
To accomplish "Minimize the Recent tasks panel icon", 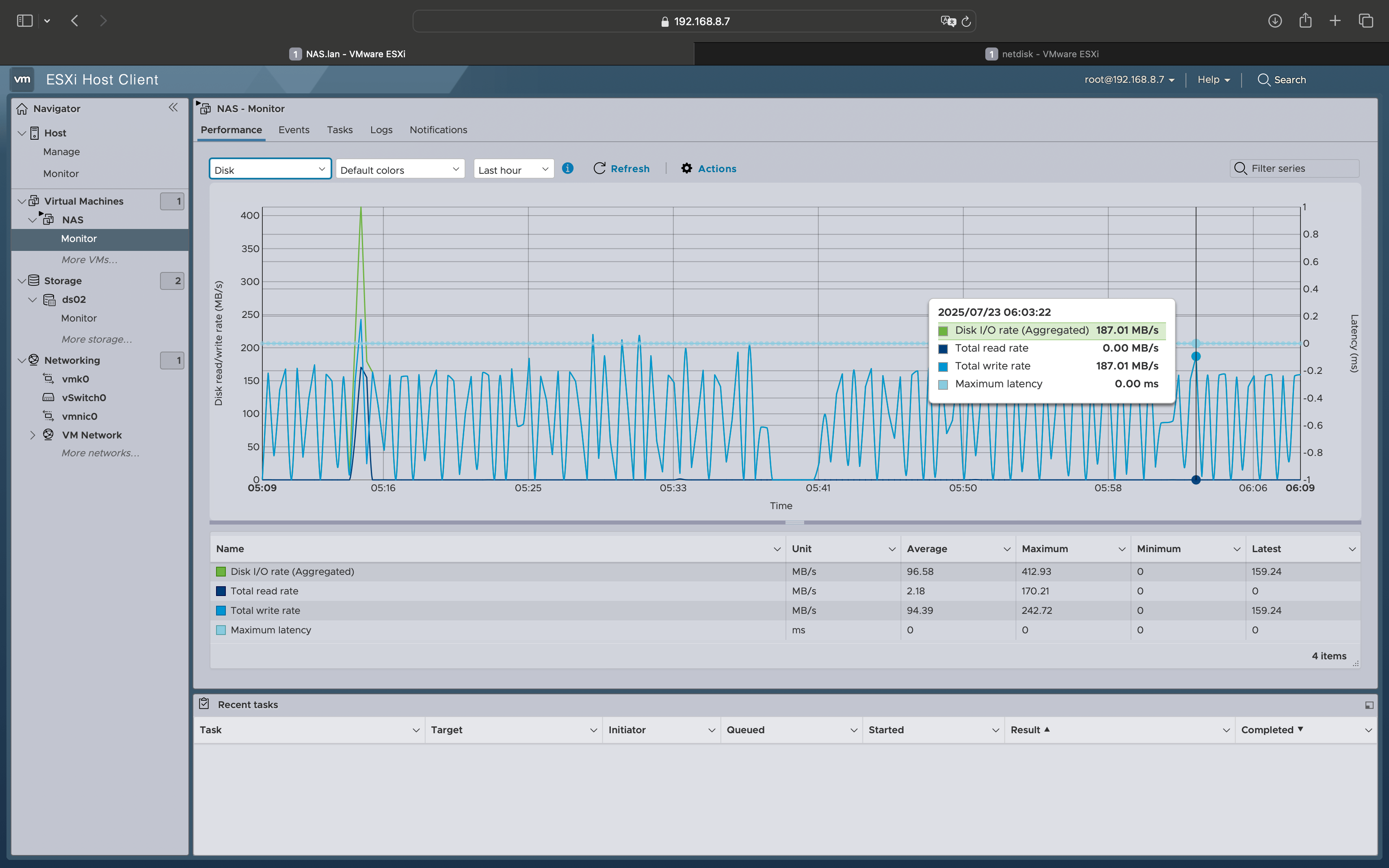I will [x=1369, y=705].
